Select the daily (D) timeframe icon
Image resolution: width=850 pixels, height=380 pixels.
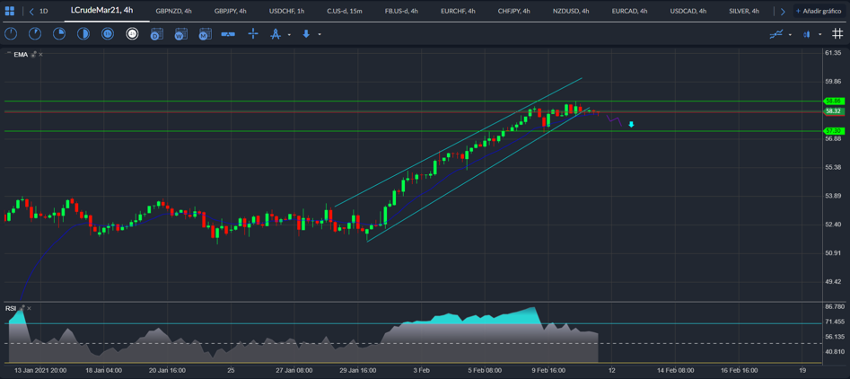156,34
